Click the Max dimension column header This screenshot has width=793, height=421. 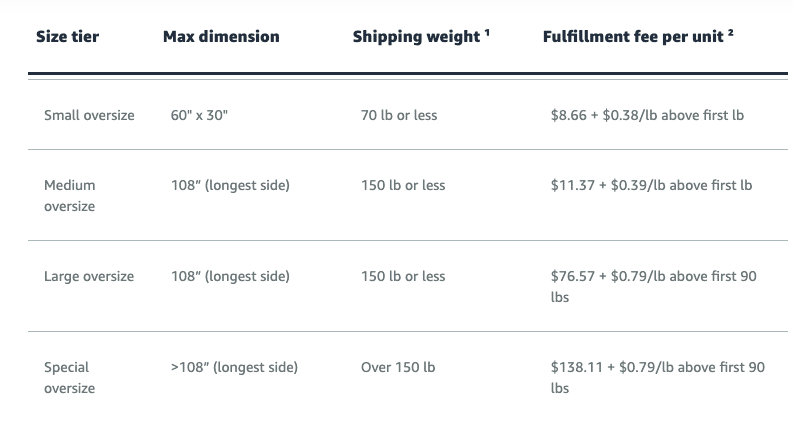(x=221, y=36)
